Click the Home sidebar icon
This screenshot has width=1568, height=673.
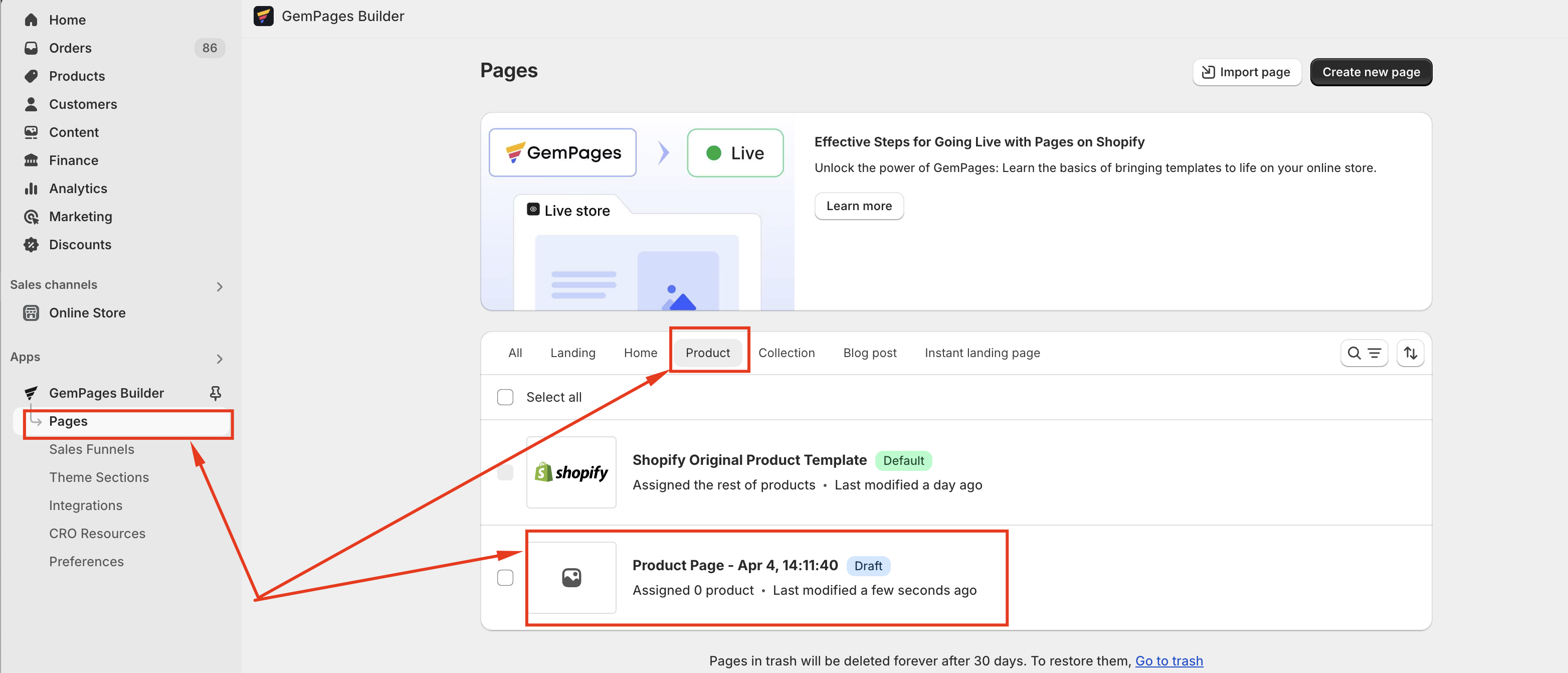[31, 20]
